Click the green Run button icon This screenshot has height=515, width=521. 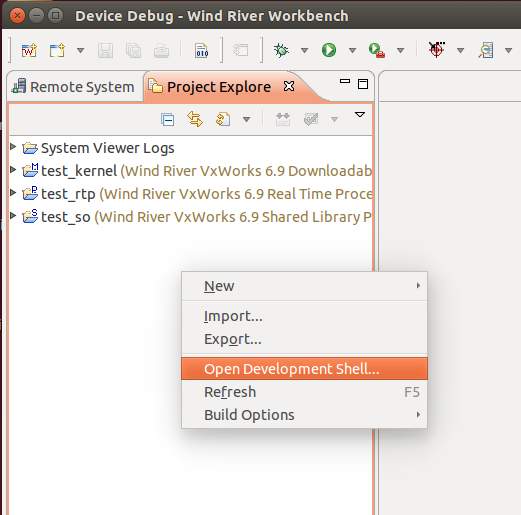pos(329,50)
